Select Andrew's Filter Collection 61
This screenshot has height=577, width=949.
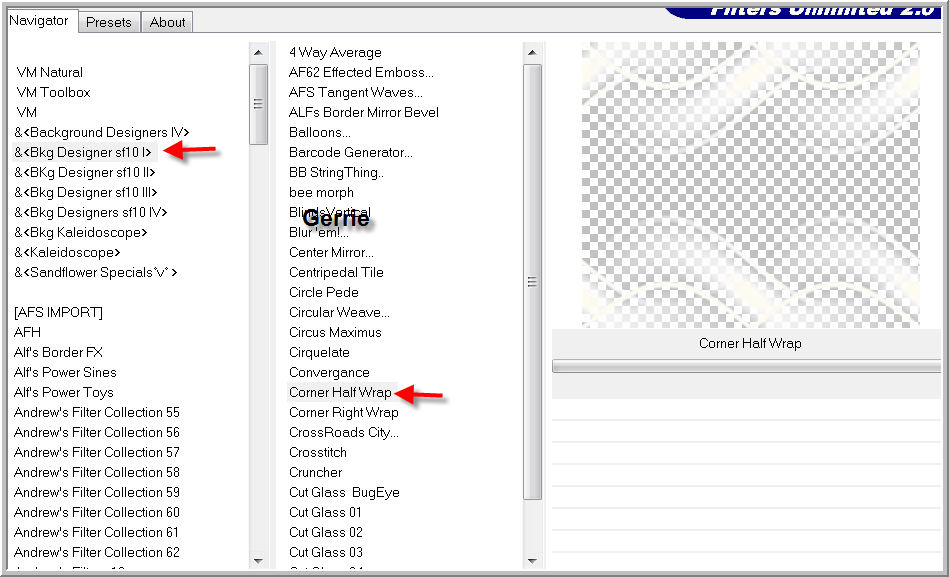click(x=97, y=532)
